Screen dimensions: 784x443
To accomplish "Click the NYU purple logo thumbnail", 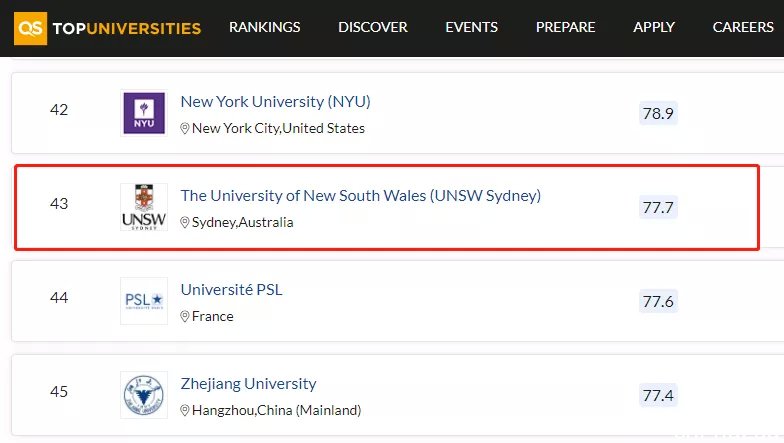I will click(144, 113).
